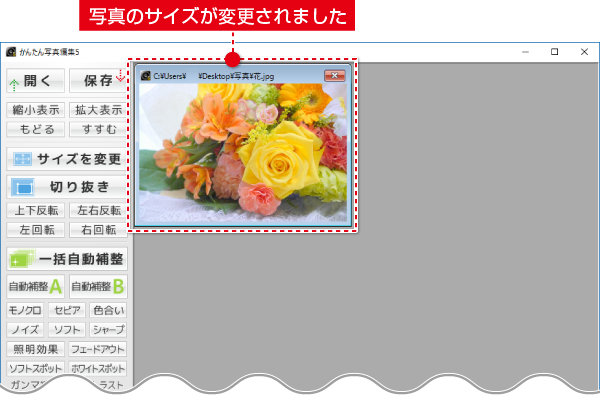This screenshot has width=600, height=402.
Task: Flip vertically with 上下反転
Action: pyautogui.click(x=36, y=210)
